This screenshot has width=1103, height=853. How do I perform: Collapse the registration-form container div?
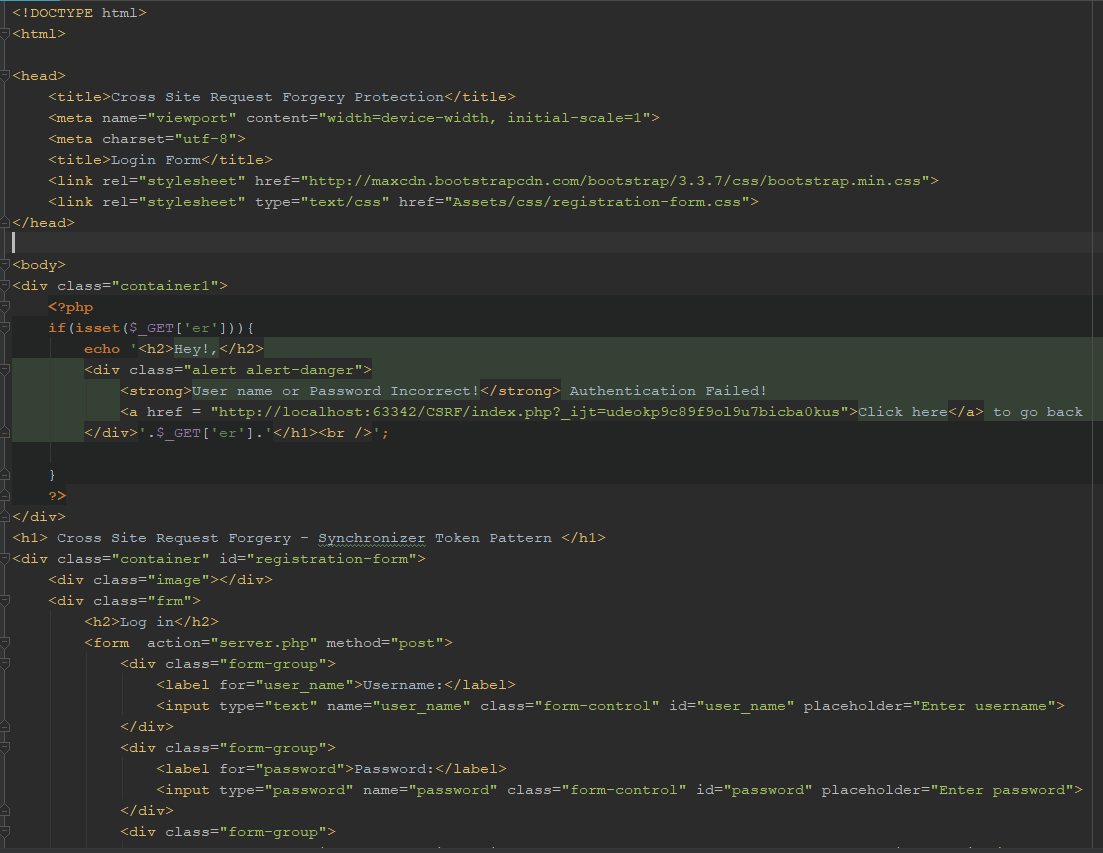(5, 558)
